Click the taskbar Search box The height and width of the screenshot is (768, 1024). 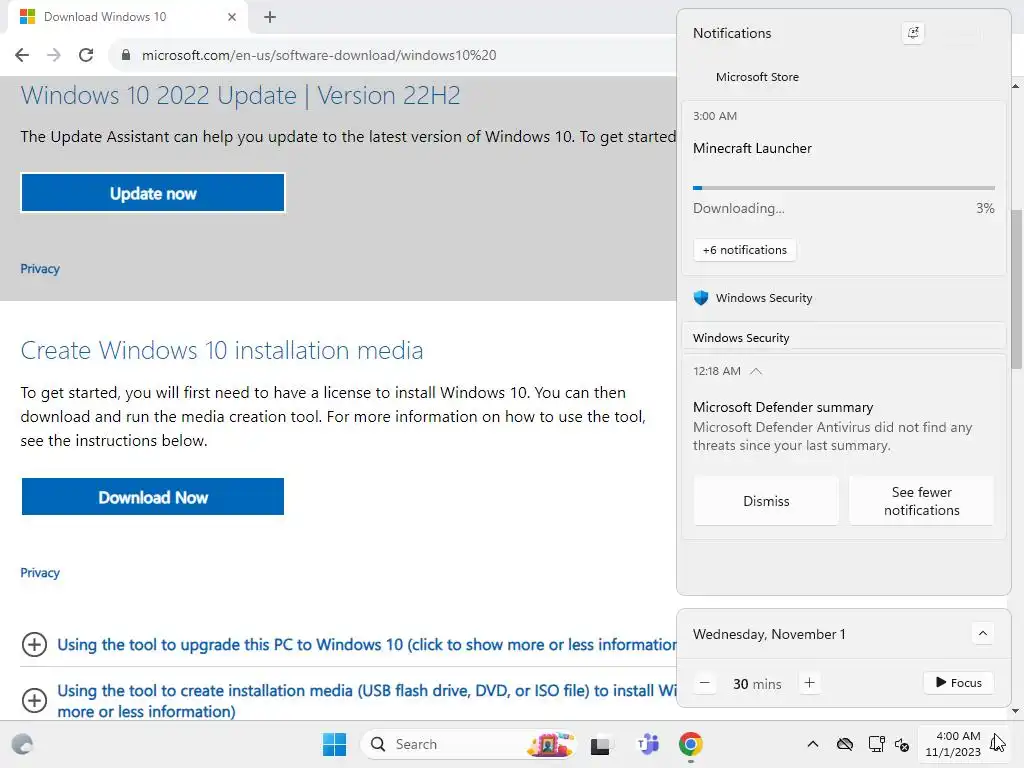tap(468, 744)
